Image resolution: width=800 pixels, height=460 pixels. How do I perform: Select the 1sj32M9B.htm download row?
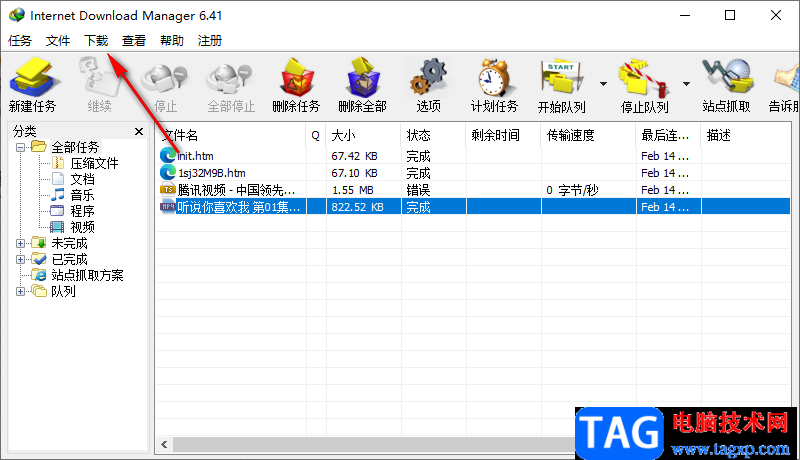click(473, 173)
